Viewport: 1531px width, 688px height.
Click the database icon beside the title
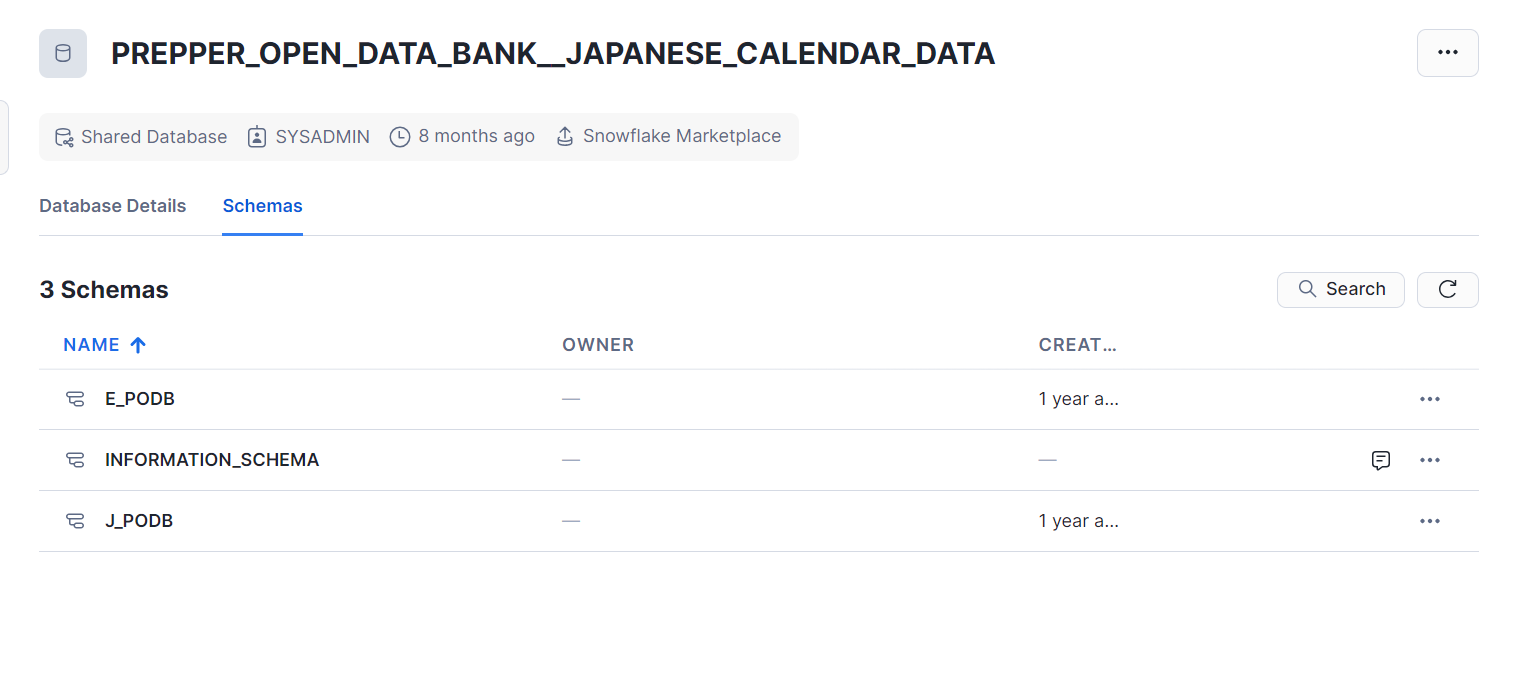pos(63,53)
